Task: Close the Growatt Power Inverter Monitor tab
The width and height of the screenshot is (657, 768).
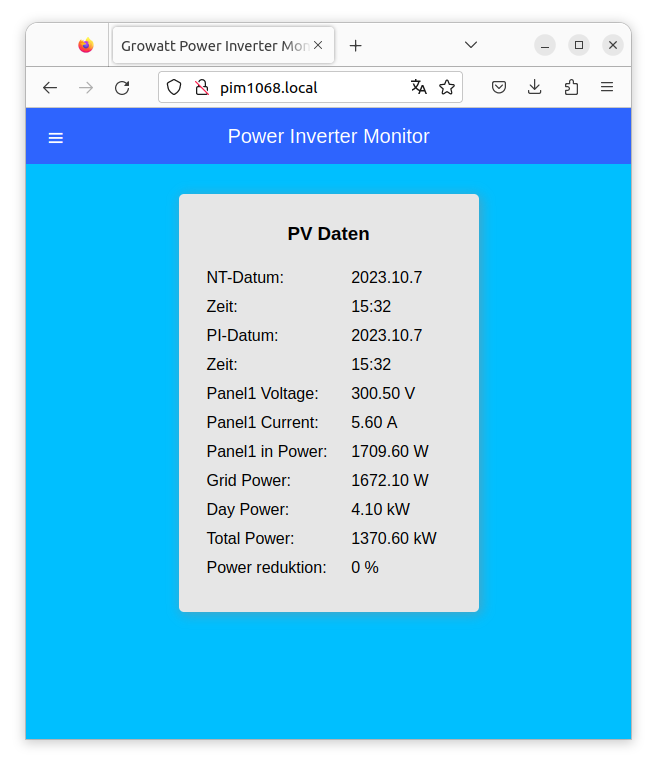Action: 318,45
